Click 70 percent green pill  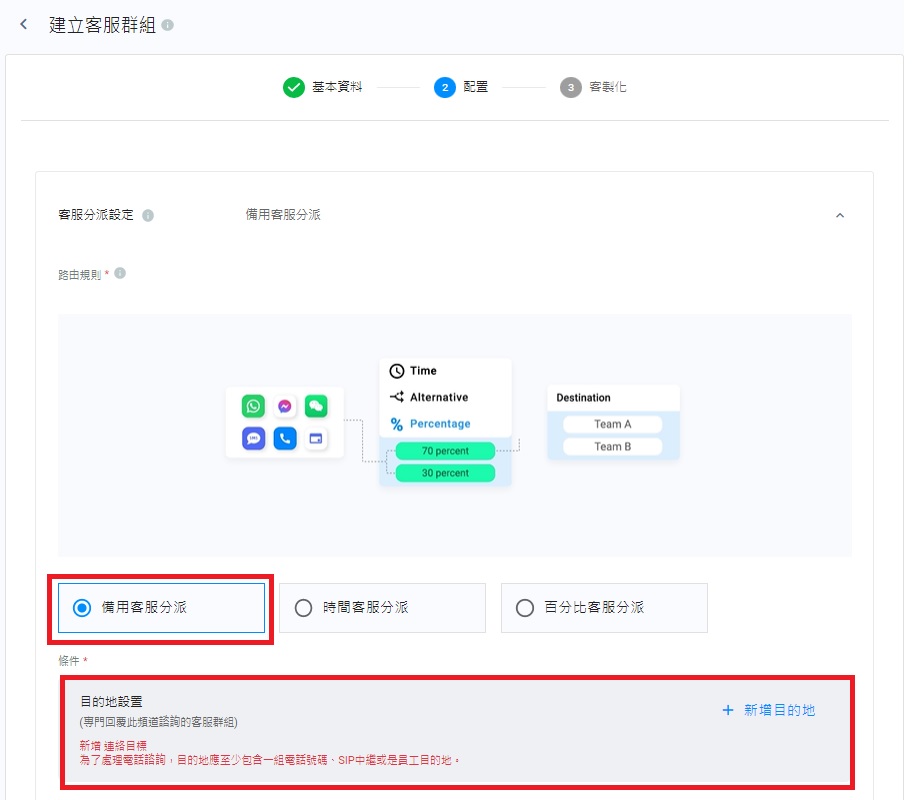(445, 450)
